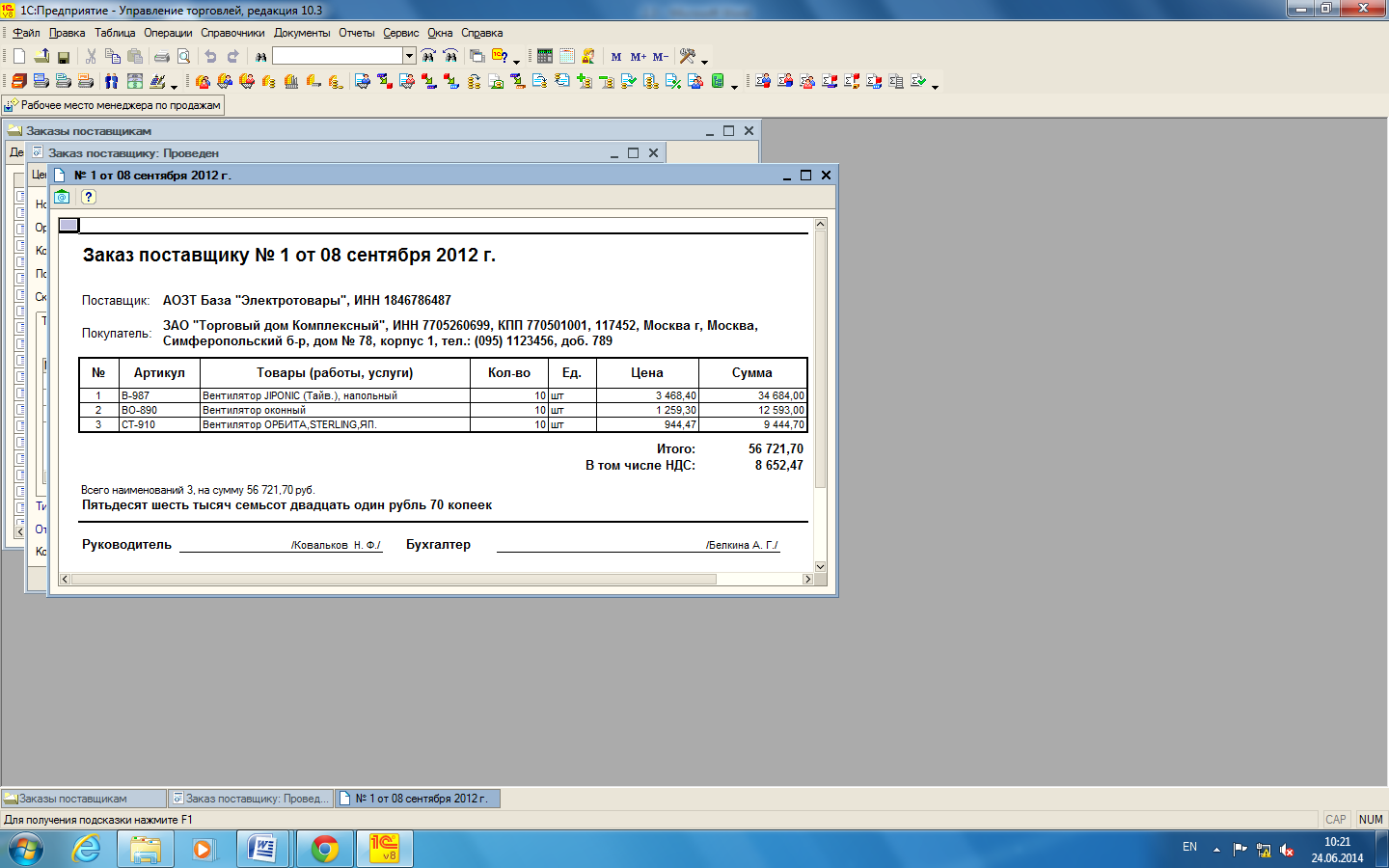Click the hammer and wrench tools icon
1389x868 pixels.
(x=688, y=56)
